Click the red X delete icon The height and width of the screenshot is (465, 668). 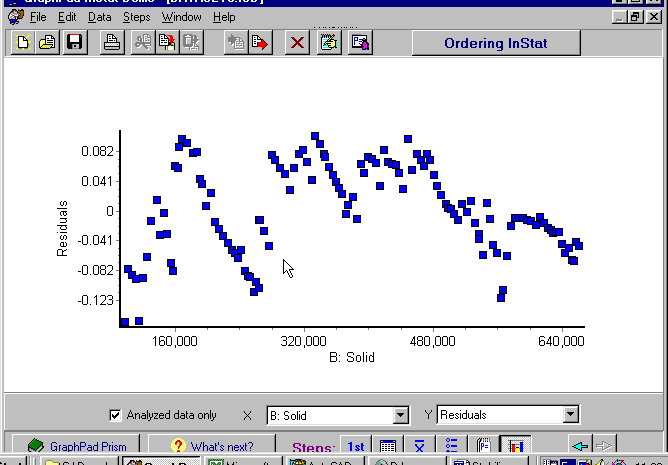pyautogui.click(x=297, y=42)
